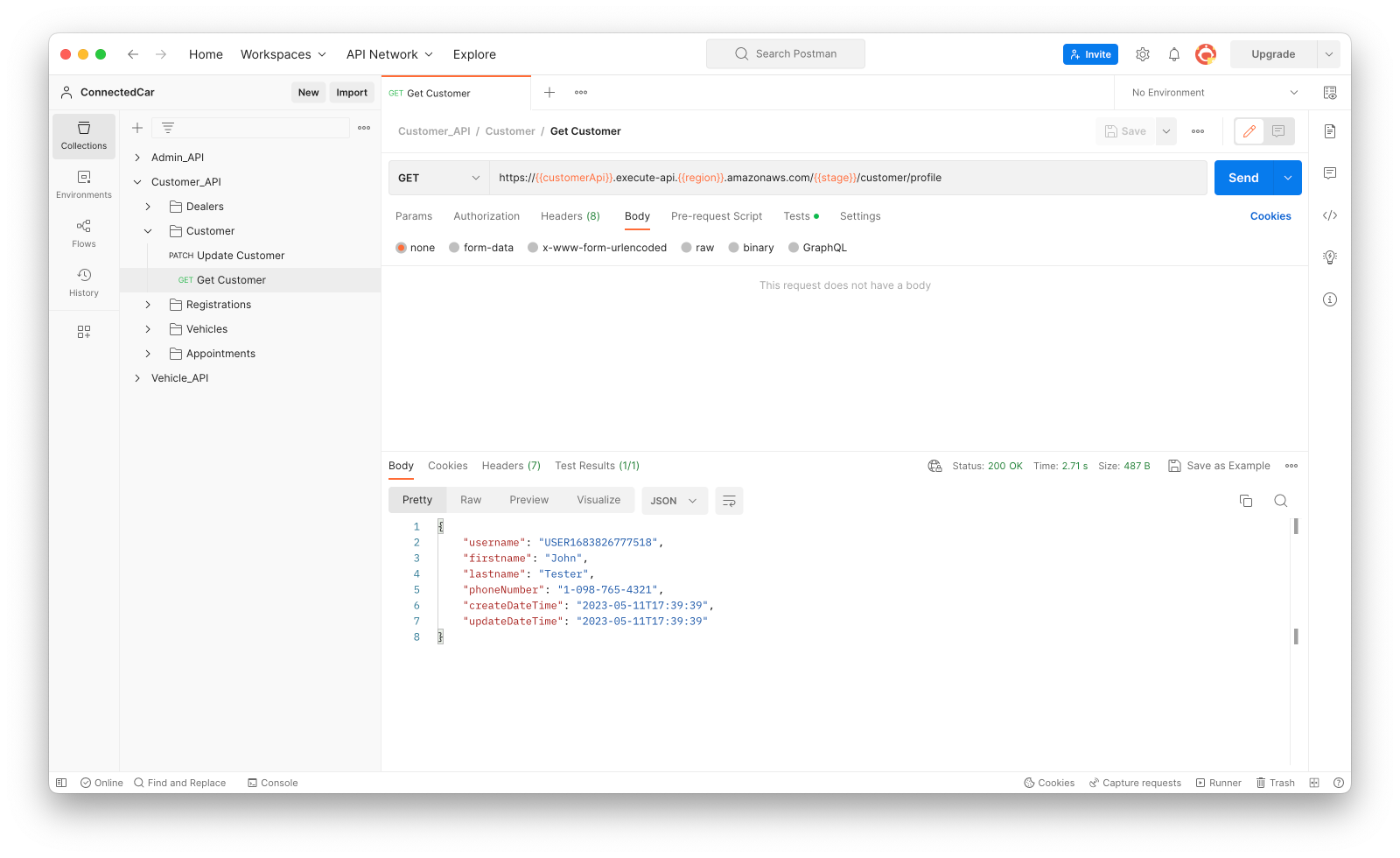The image size is (1400, 858).
Task: Expand the Dealers folder
Action: pyautogui.click(x=148, y=207)
